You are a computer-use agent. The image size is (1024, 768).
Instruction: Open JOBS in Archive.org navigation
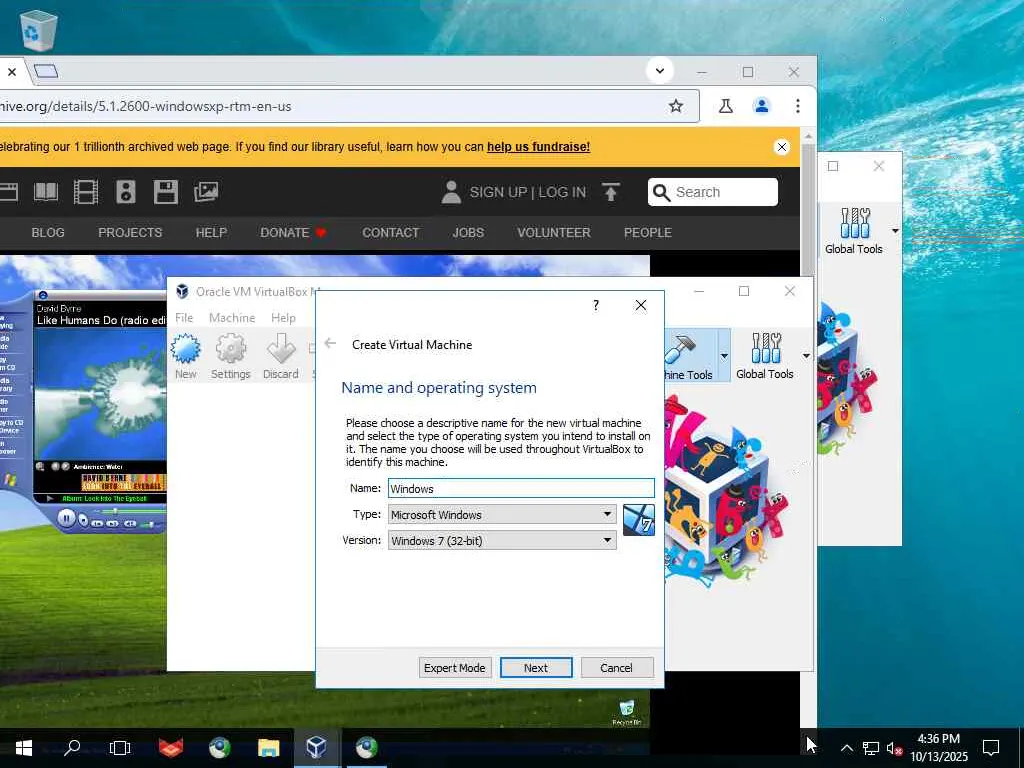click(x=468, y=232)
